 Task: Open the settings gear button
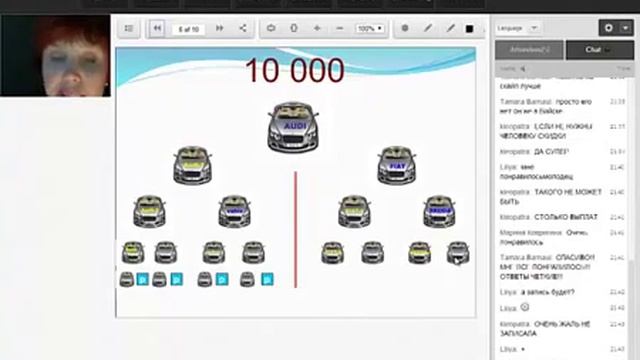point(609,28)
